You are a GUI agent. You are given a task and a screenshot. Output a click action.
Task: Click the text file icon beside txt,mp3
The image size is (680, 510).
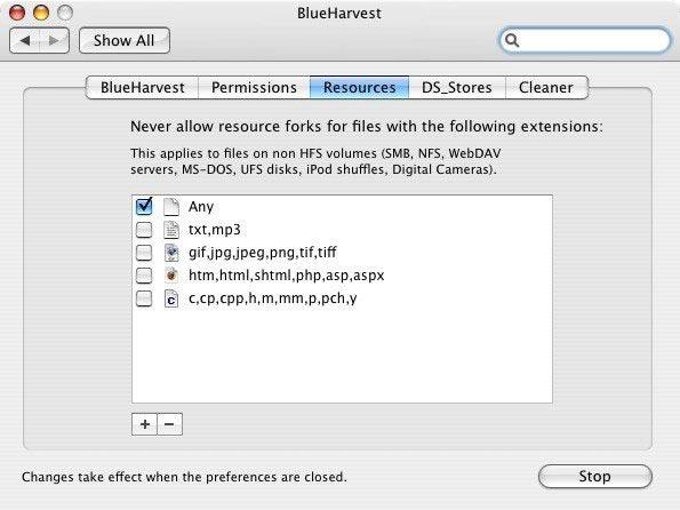pos(171,229)
